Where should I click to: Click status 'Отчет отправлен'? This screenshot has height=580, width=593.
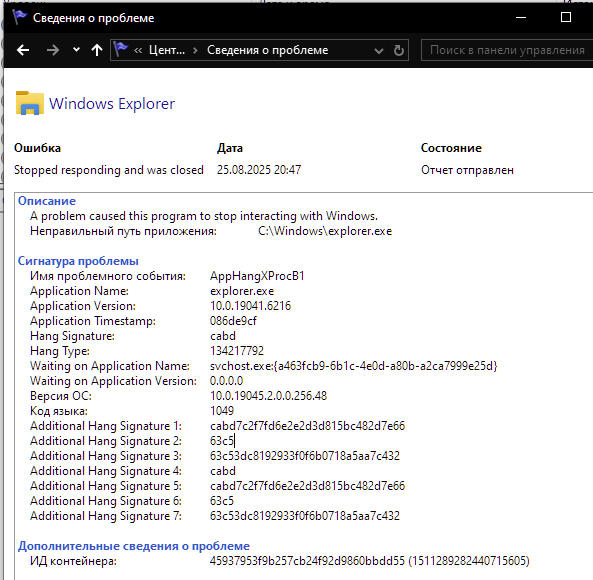click(467, 170)
